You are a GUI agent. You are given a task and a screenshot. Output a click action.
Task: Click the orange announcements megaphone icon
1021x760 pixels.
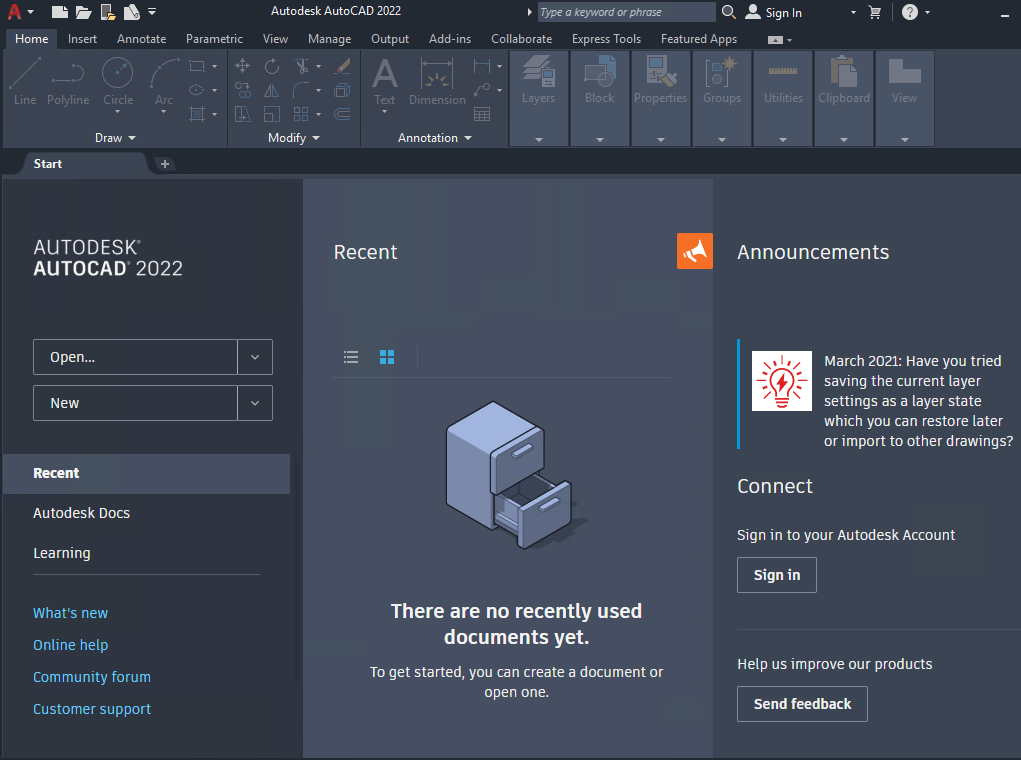click(695, 251)
